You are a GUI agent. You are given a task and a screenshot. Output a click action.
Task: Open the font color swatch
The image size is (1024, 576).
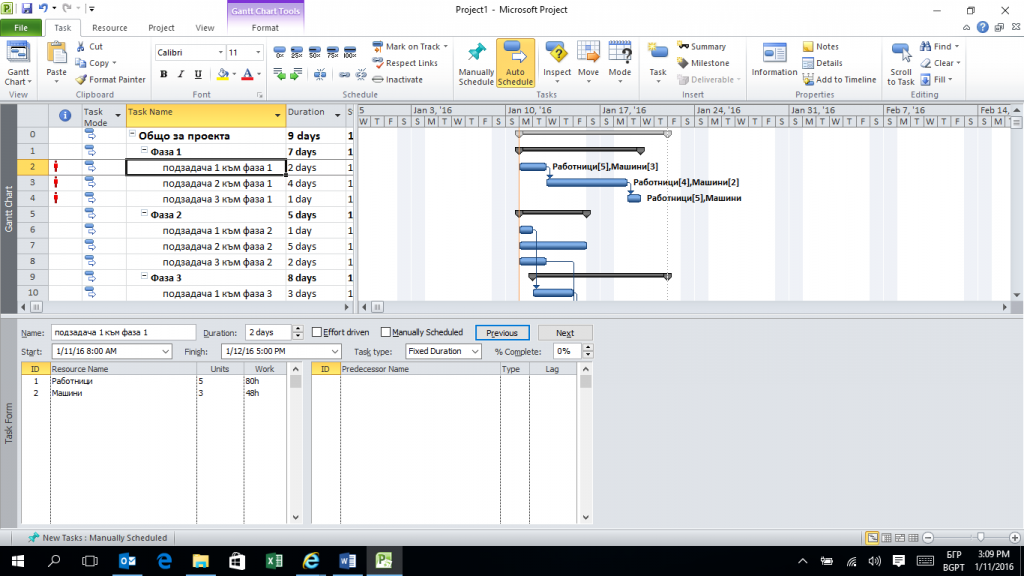coord(248,74)
